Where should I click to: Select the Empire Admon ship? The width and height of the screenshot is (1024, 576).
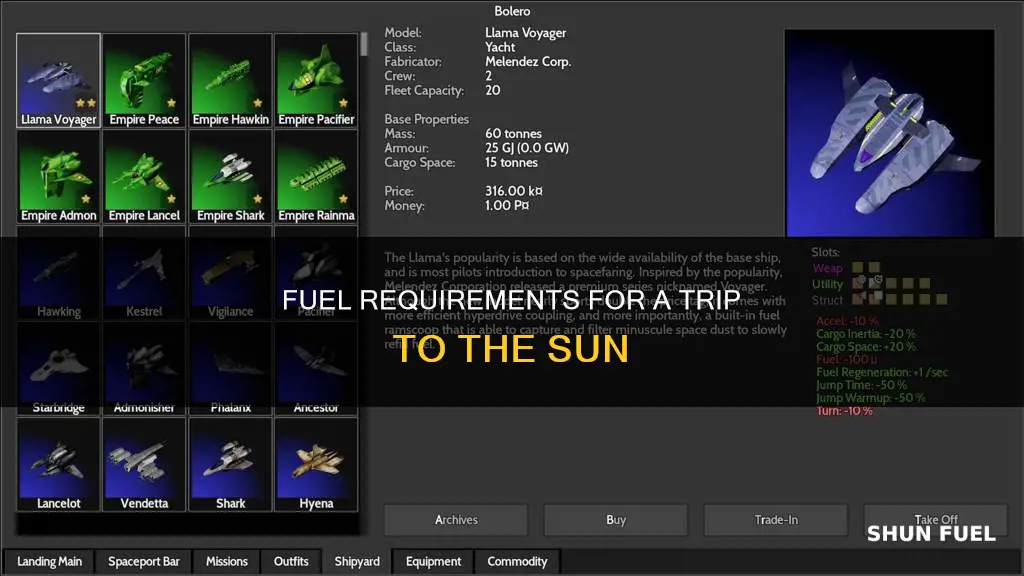[x=59, y=176]
